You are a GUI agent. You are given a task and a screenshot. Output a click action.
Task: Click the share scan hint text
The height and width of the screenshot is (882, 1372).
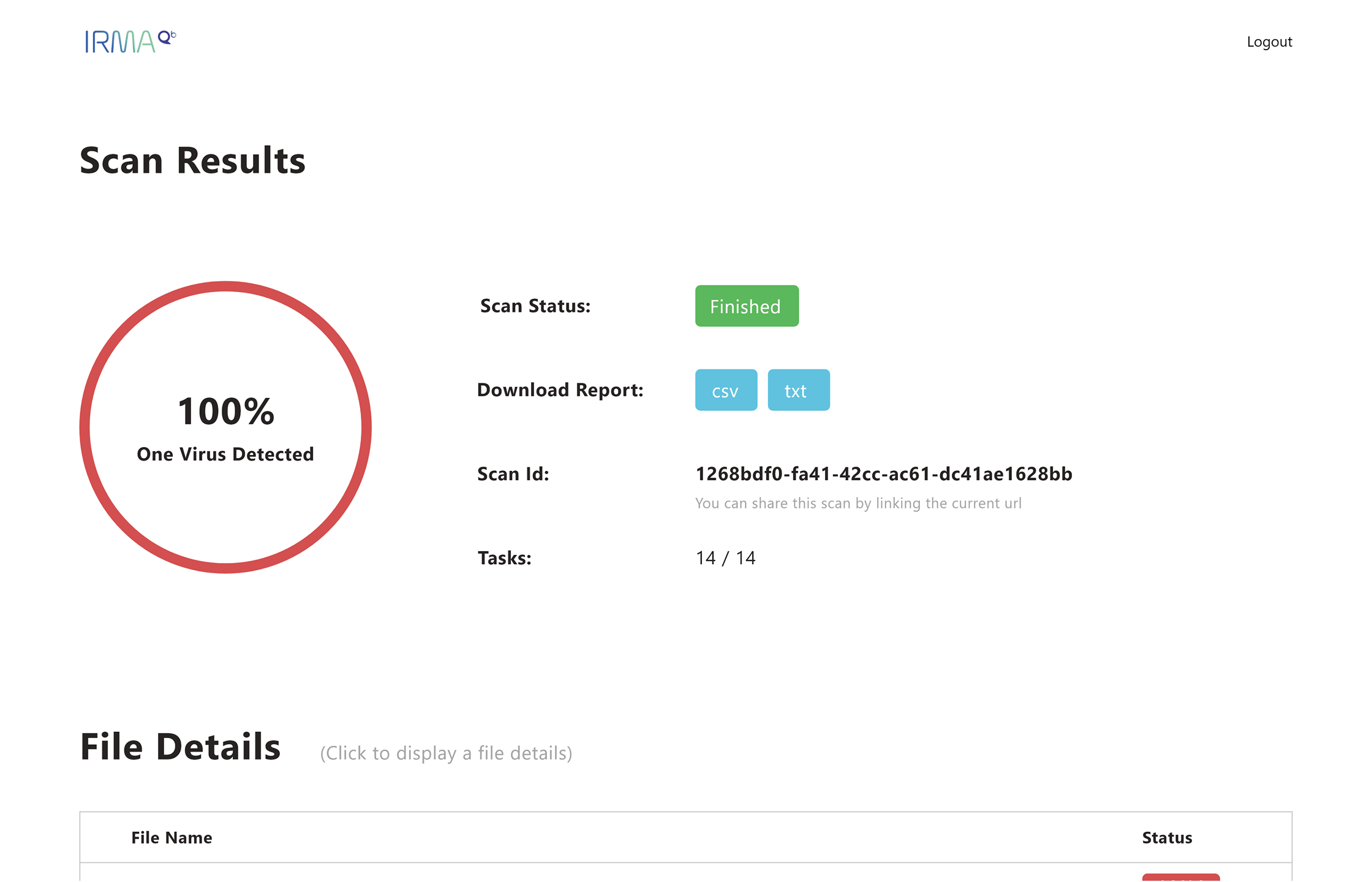pos(858,503)
